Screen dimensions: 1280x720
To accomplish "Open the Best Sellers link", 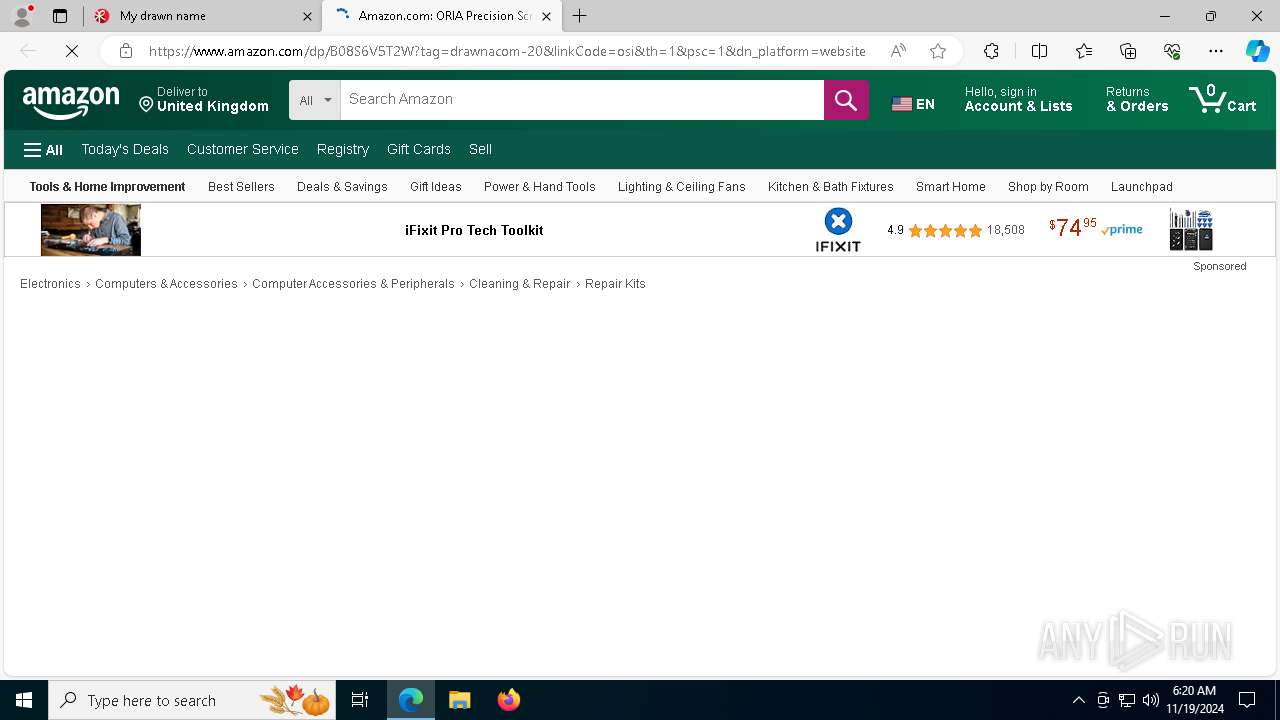I will (241, 187).
